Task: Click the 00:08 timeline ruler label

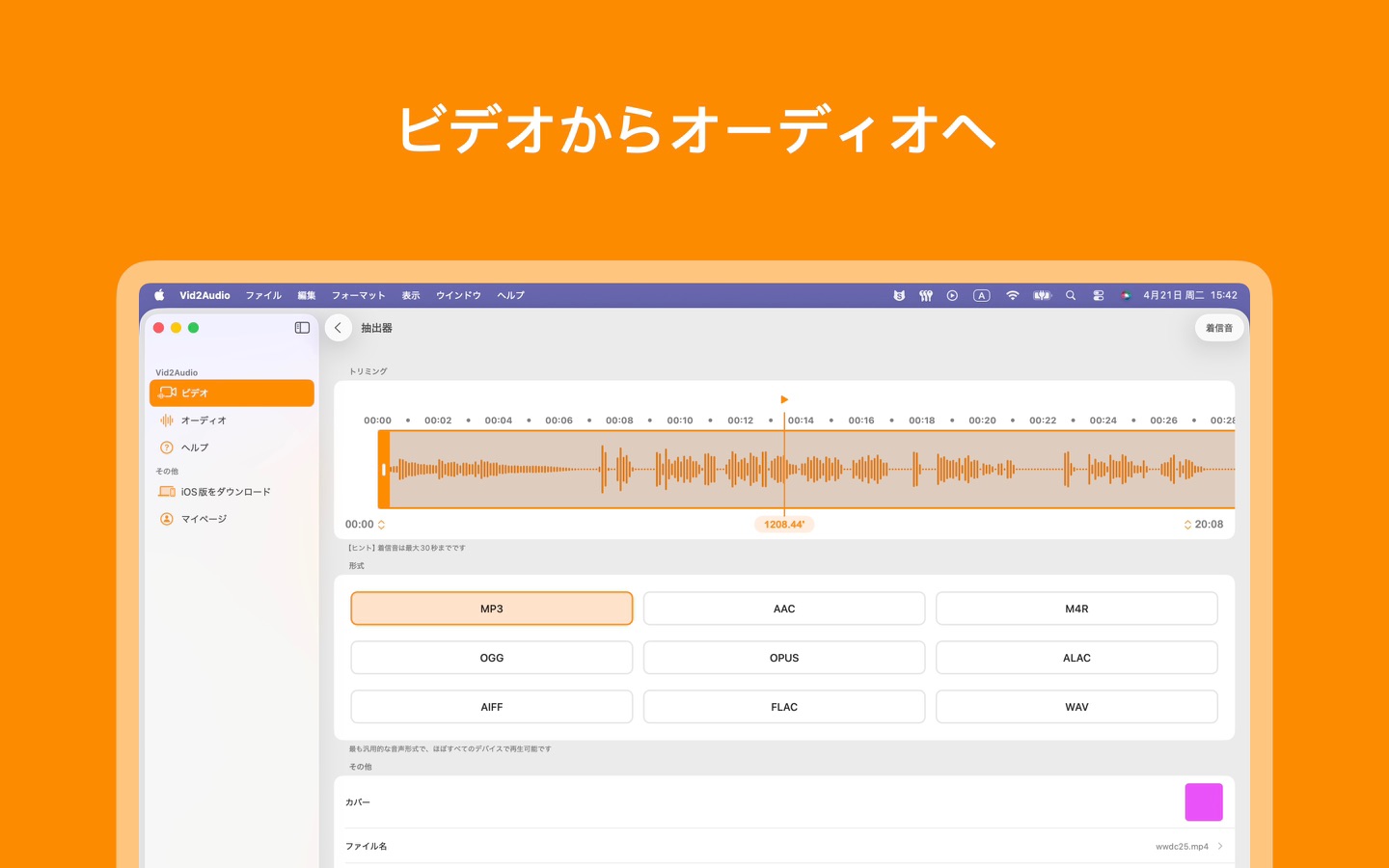Action: pos(619,420)
